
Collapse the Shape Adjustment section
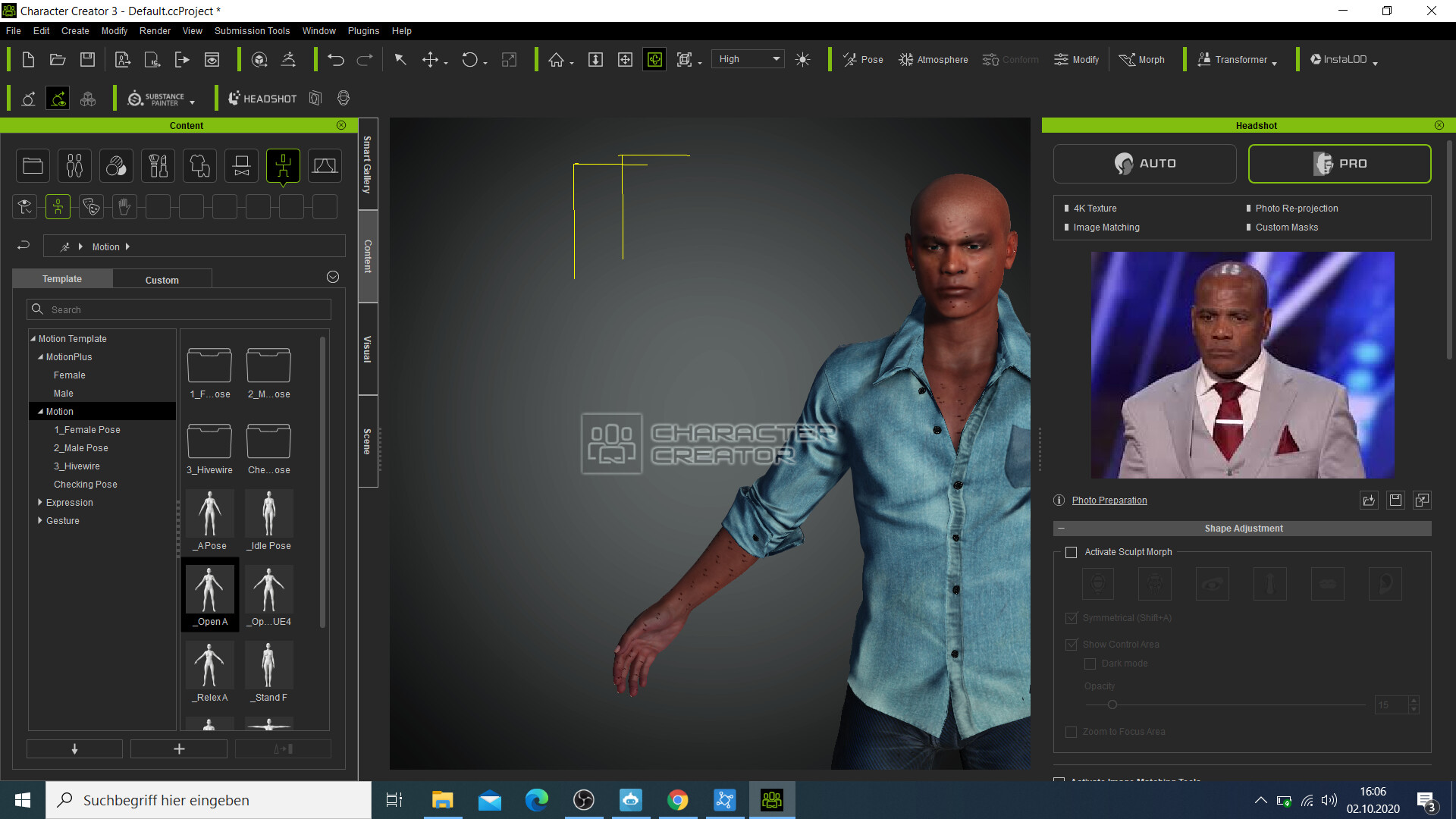[x=1061, y=529]
